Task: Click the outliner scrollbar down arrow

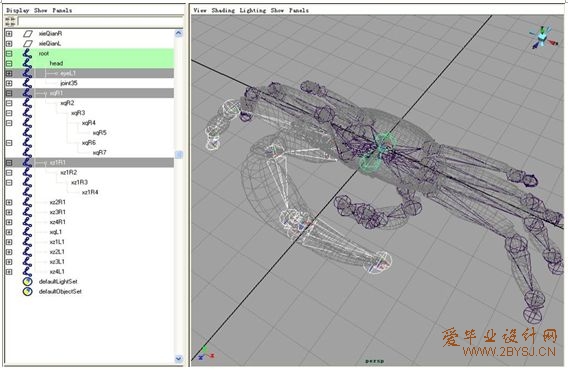Action: coord(179,359)
